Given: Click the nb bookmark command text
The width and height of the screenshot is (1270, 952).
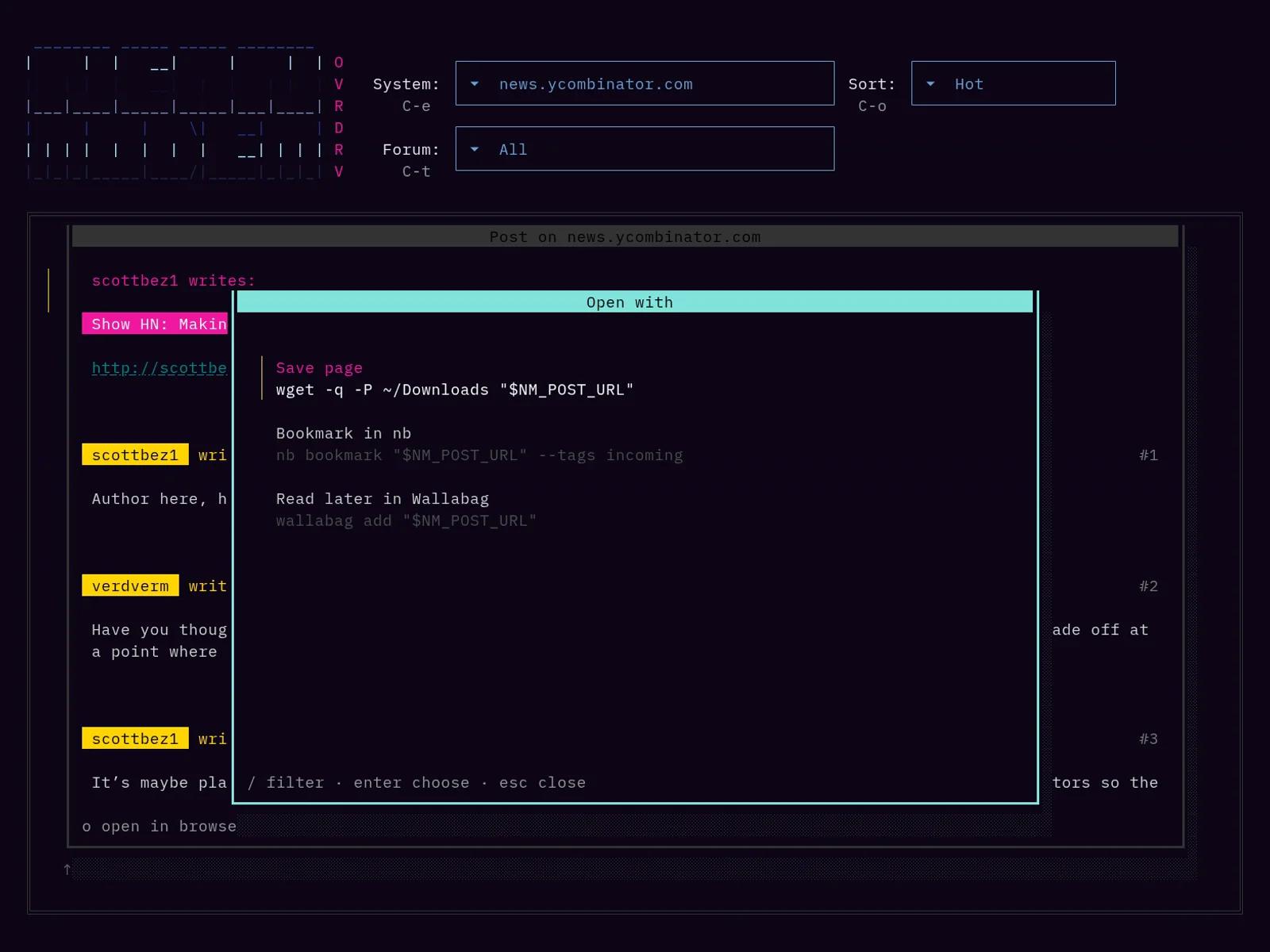Looking at the screenshot, I should pos(479,455).
